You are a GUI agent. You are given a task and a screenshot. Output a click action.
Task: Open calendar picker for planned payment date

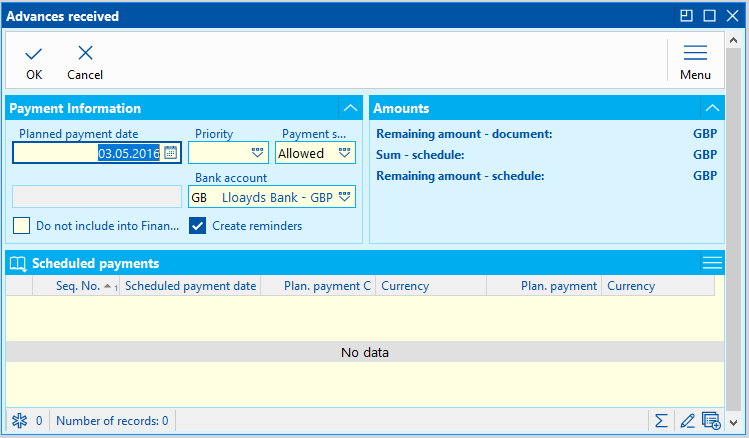171,153
